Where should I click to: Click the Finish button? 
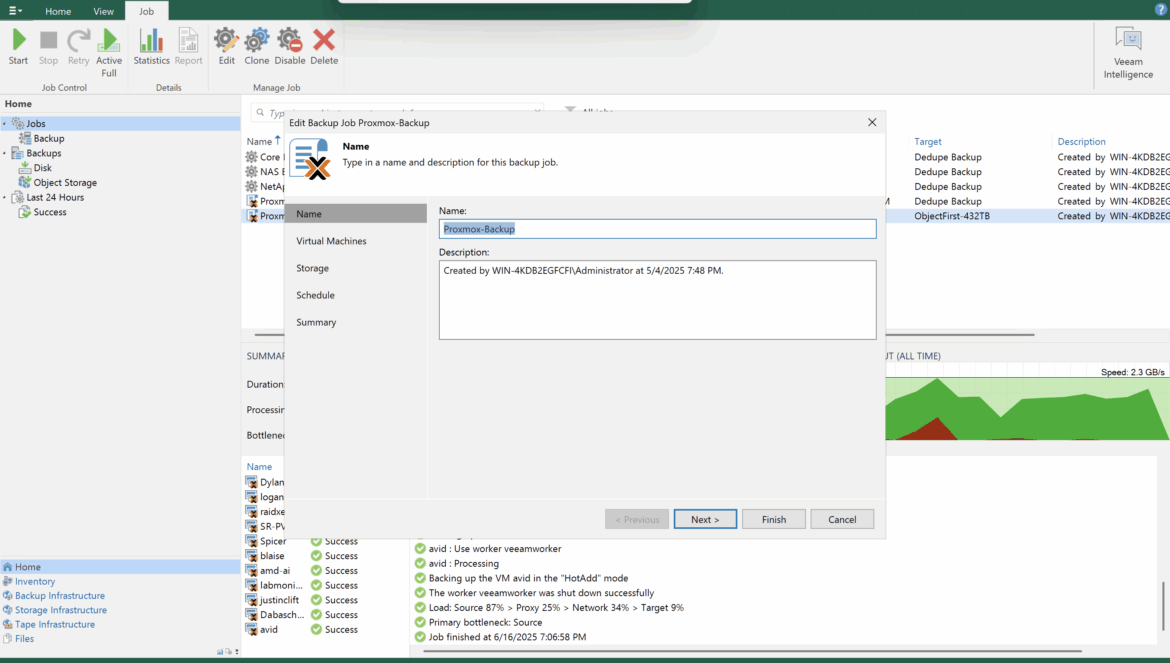(774, 519)
